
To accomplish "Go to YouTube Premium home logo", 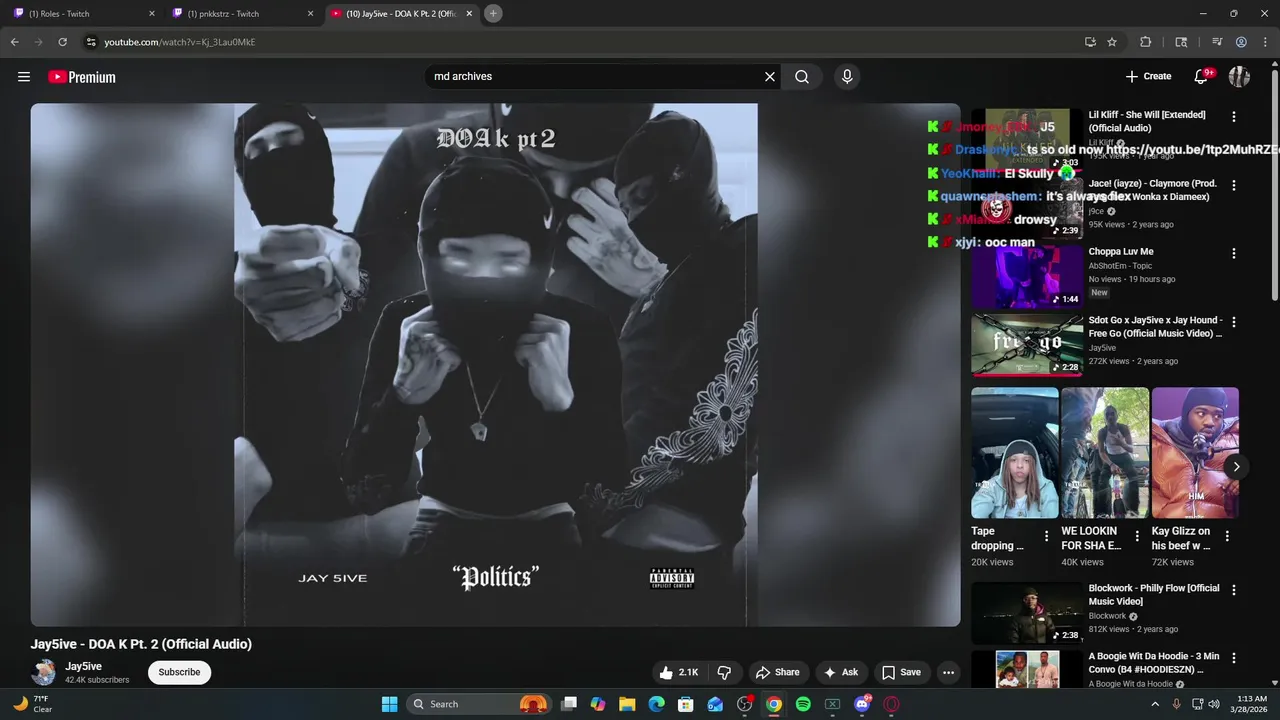I will (82, 77).
